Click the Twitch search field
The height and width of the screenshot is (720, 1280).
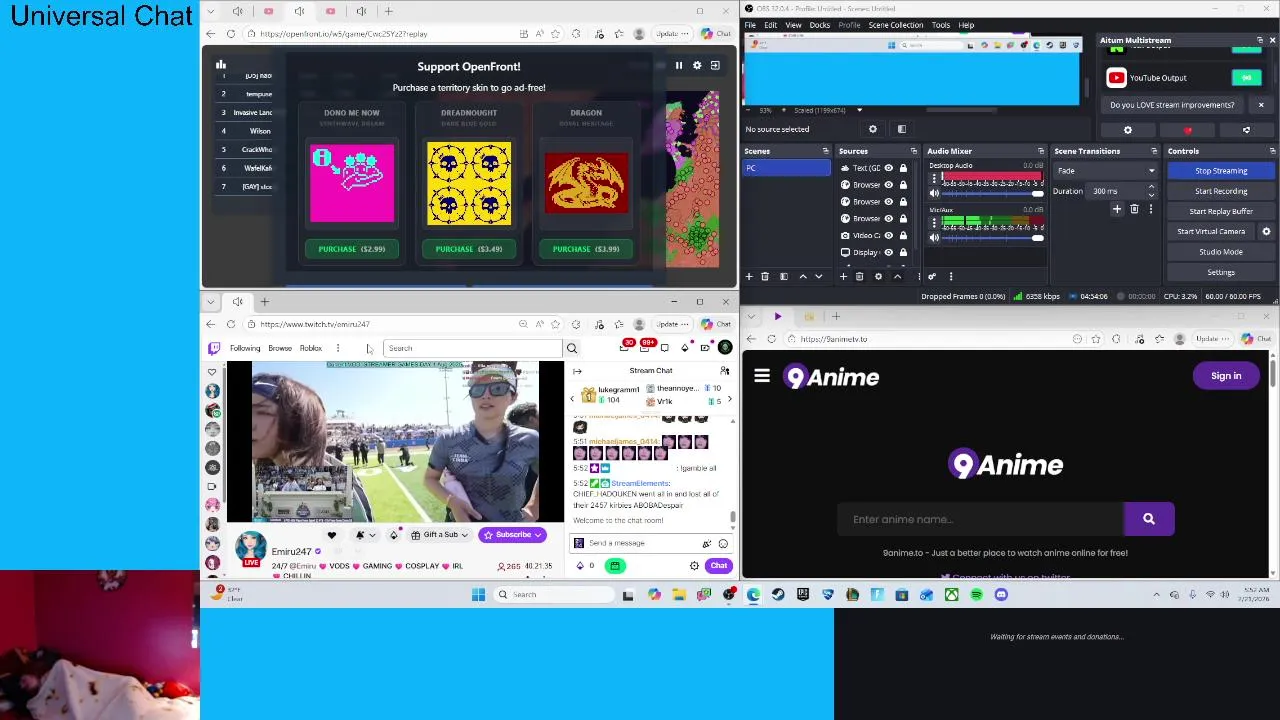(473, 348)
